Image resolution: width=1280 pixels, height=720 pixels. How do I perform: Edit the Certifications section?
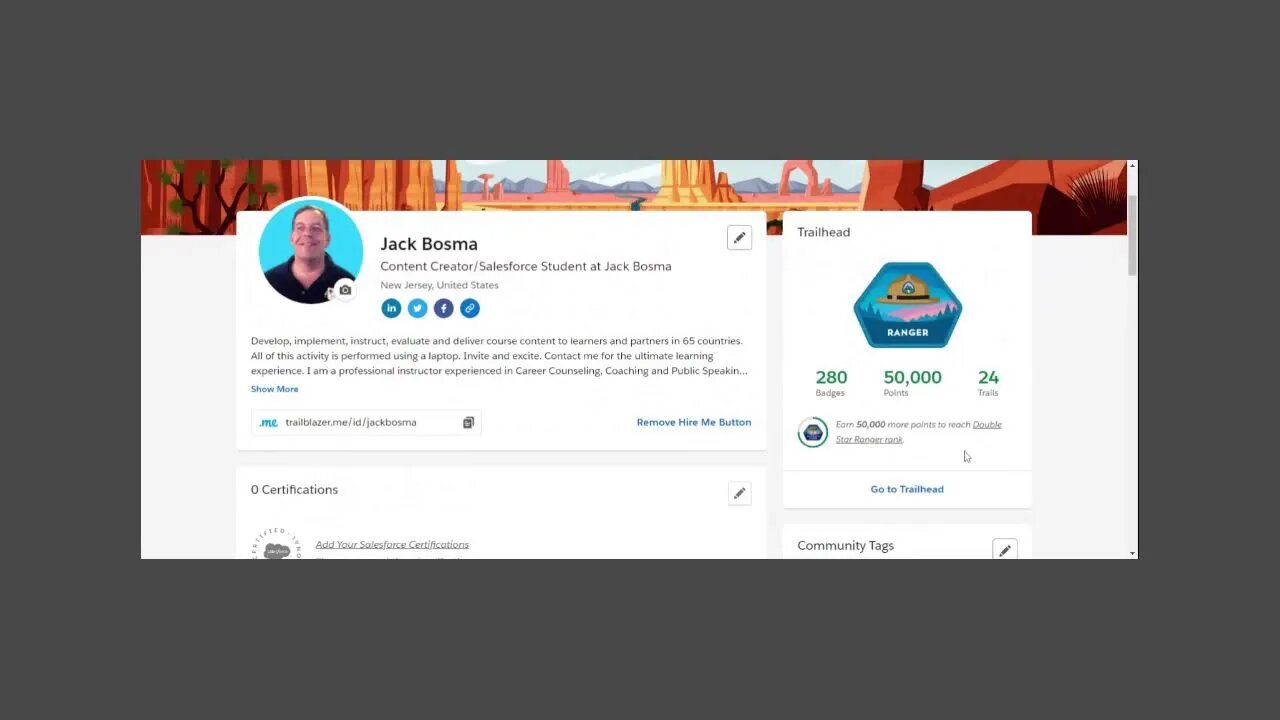(739, 493)
